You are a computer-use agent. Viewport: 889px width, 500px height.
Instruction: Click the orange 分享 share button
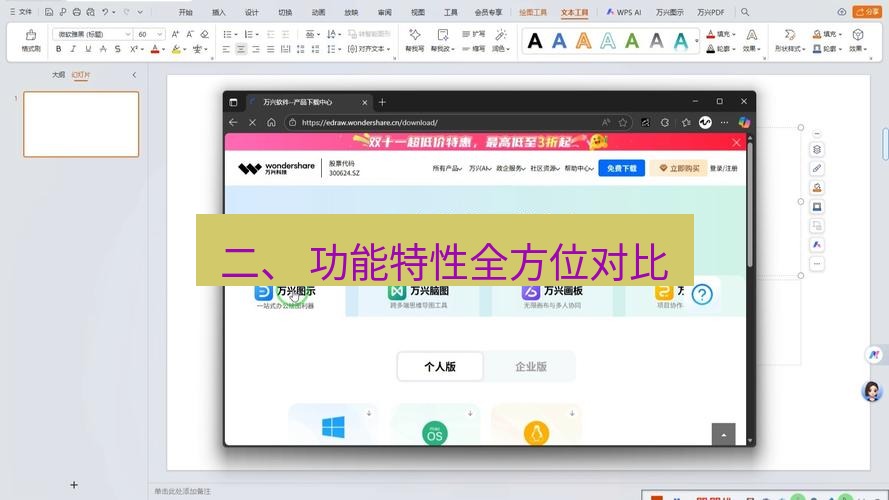[x=867, y=12]
